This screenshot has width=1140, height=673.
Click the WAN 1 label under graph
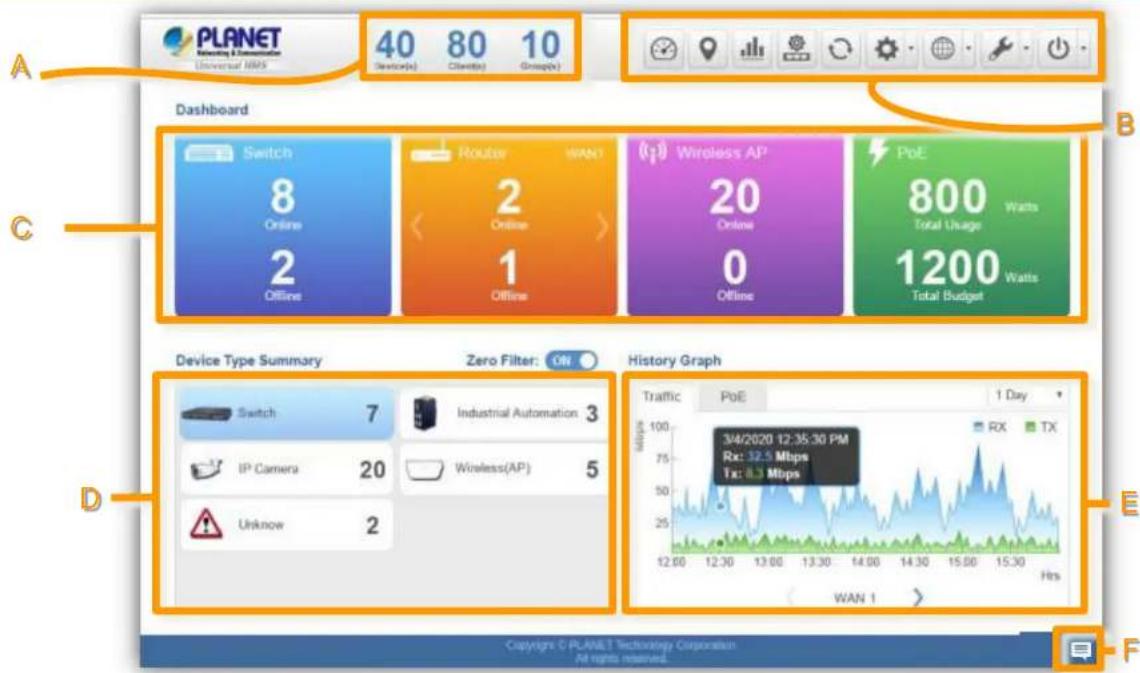[855, 598]
